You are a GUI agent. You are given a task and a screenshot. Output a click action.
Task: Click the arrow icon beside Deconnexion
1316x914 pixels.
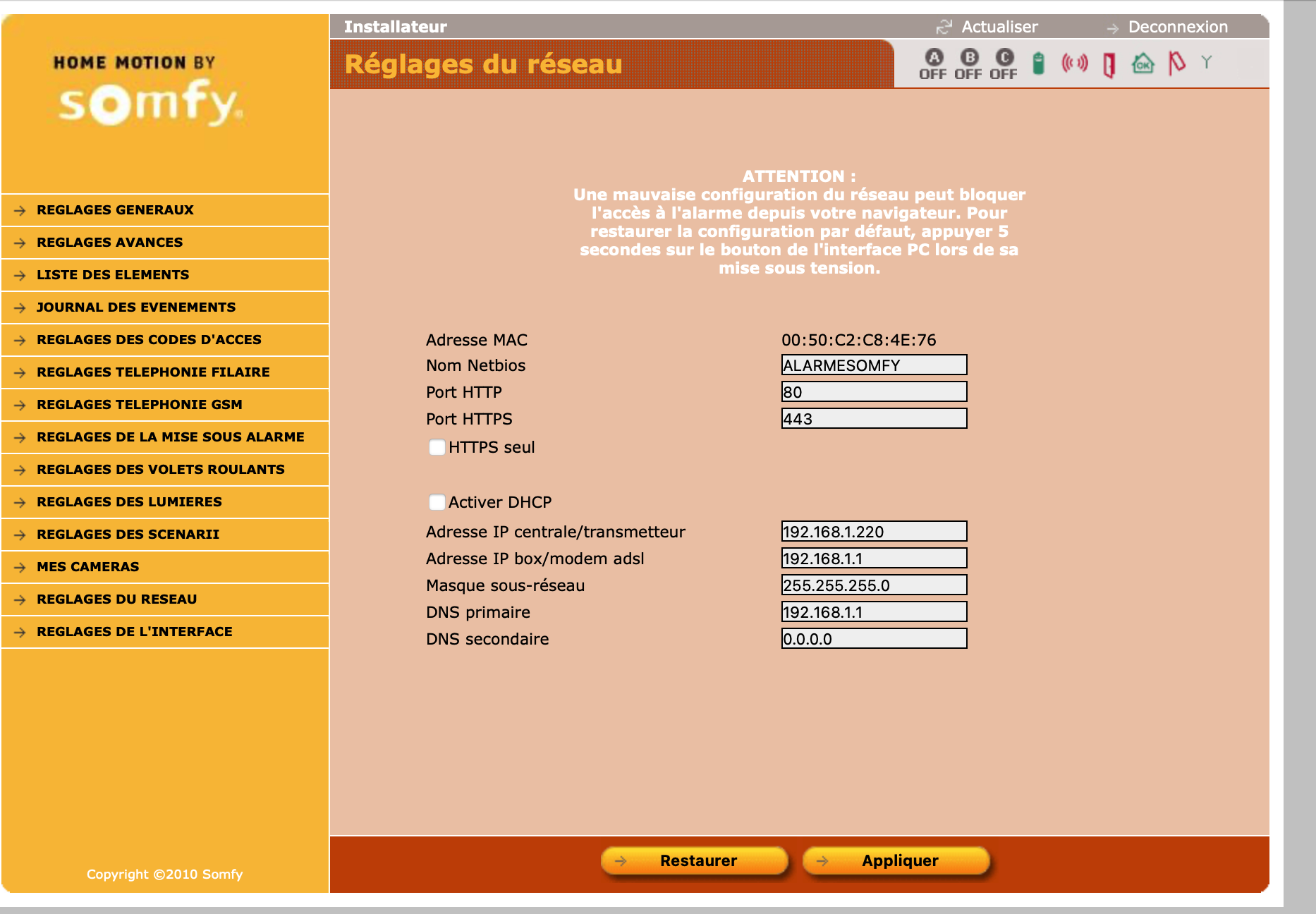[x=1112, y=28]
